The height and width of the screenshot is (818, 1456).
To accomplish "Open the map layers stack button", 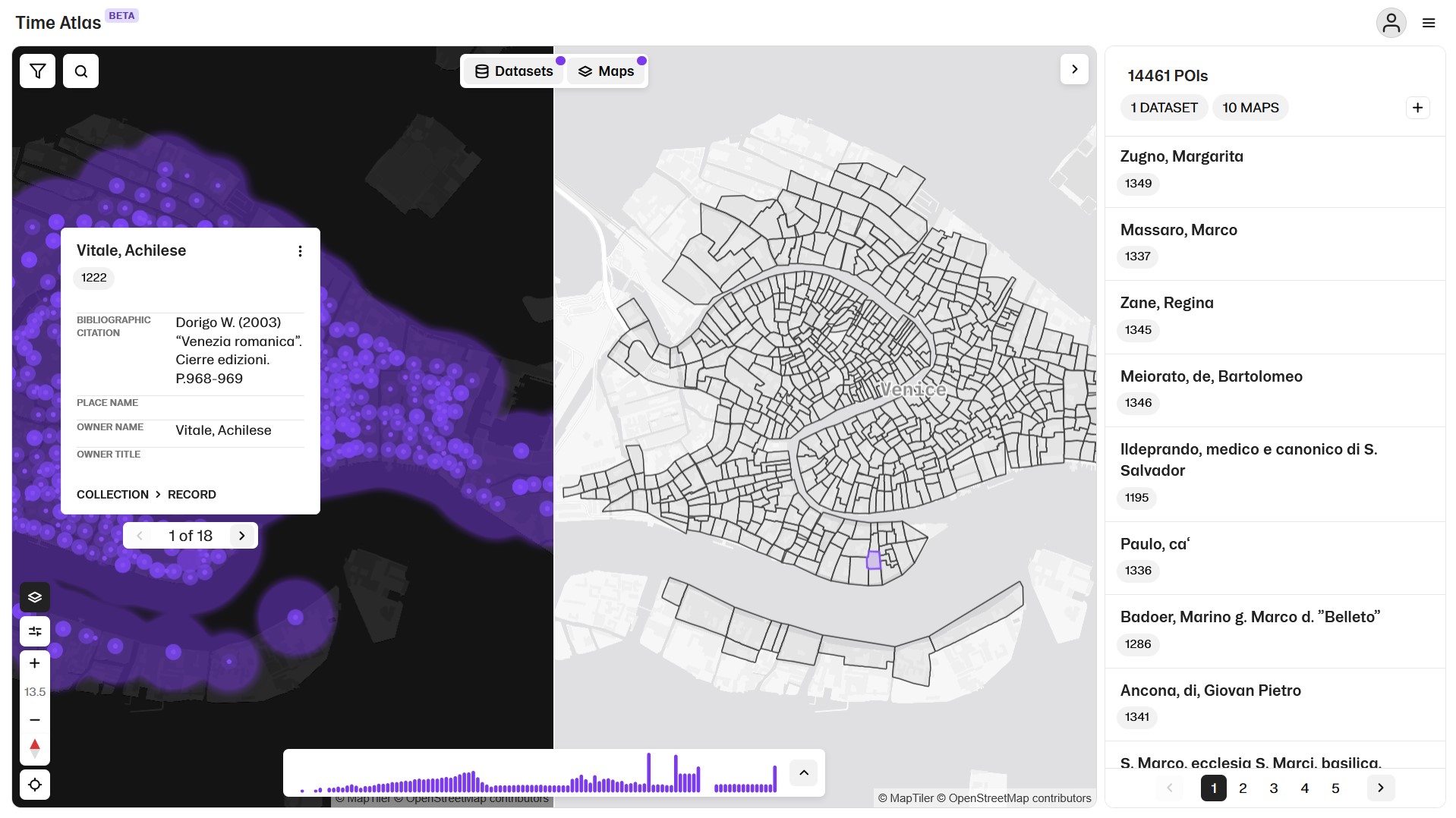I will tap(35, 597).
